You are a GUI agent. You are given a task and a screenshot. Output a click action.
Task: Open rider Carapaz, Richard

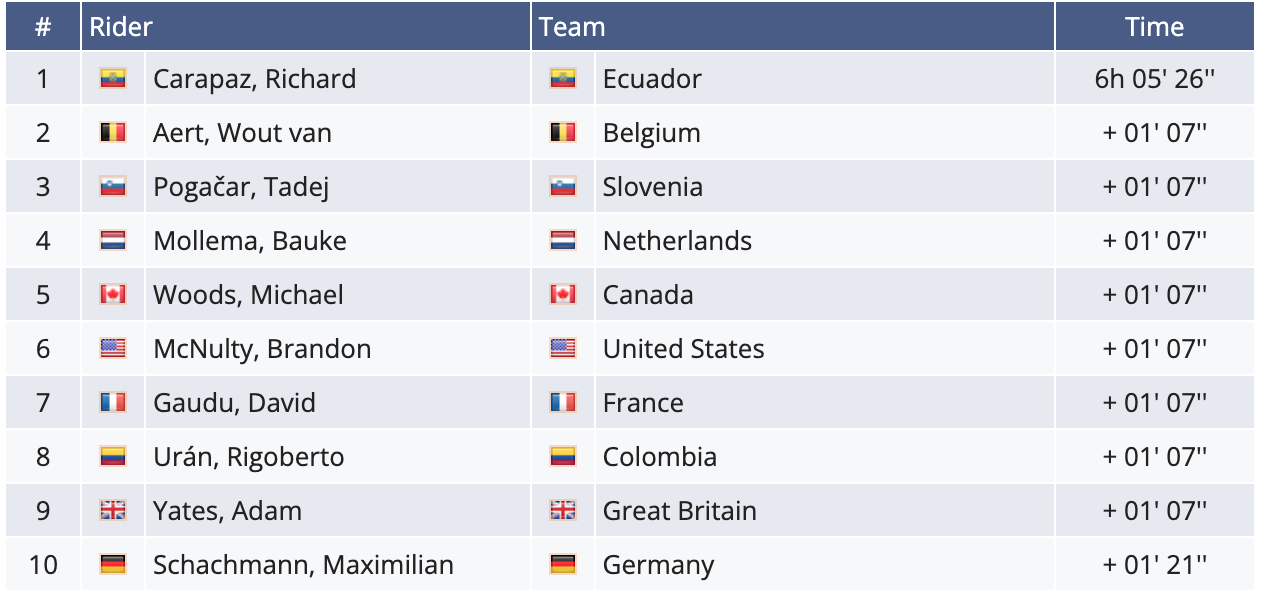(254, 79)
